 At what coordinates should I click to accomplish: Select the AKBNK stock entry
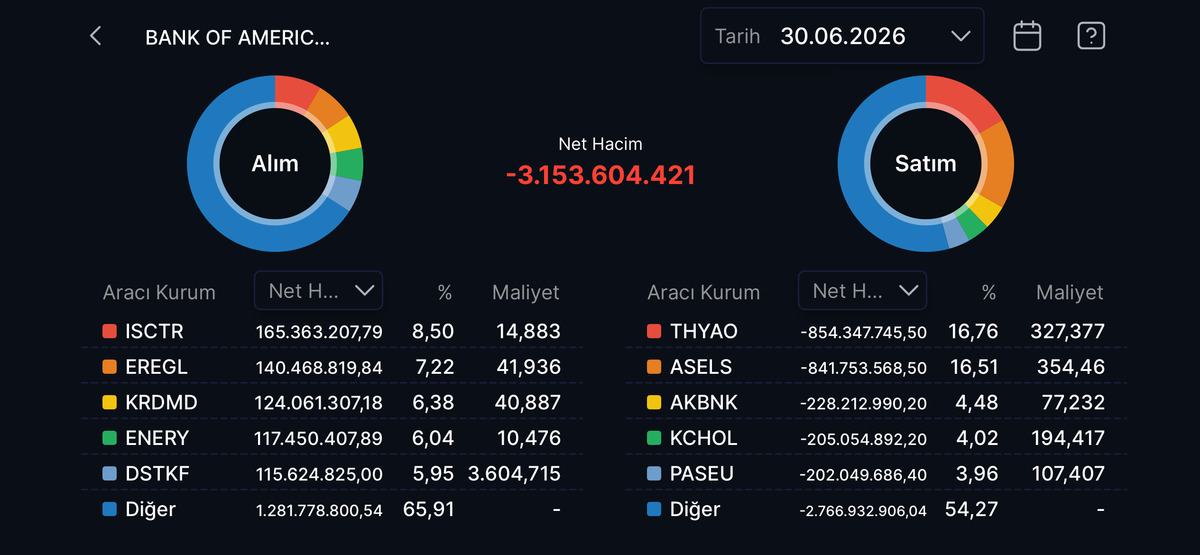703,402
